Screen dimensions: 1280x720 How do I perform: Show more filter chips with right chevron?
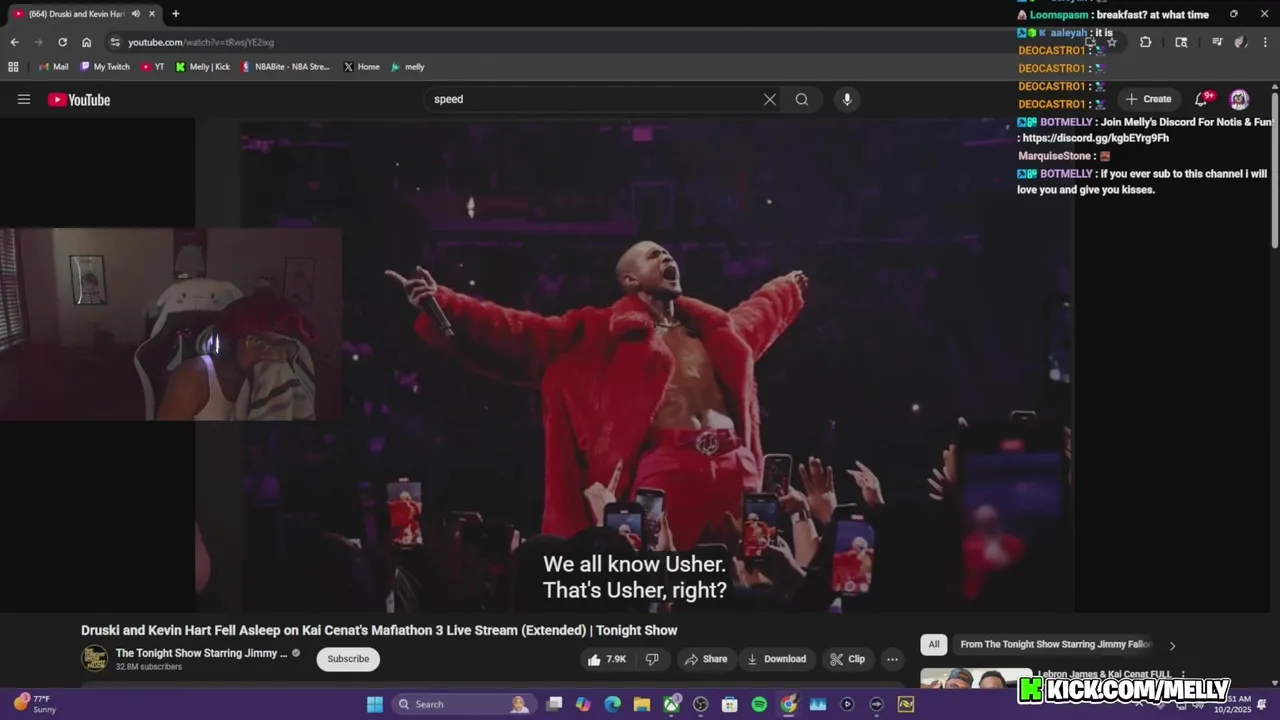coord(1172,645)
